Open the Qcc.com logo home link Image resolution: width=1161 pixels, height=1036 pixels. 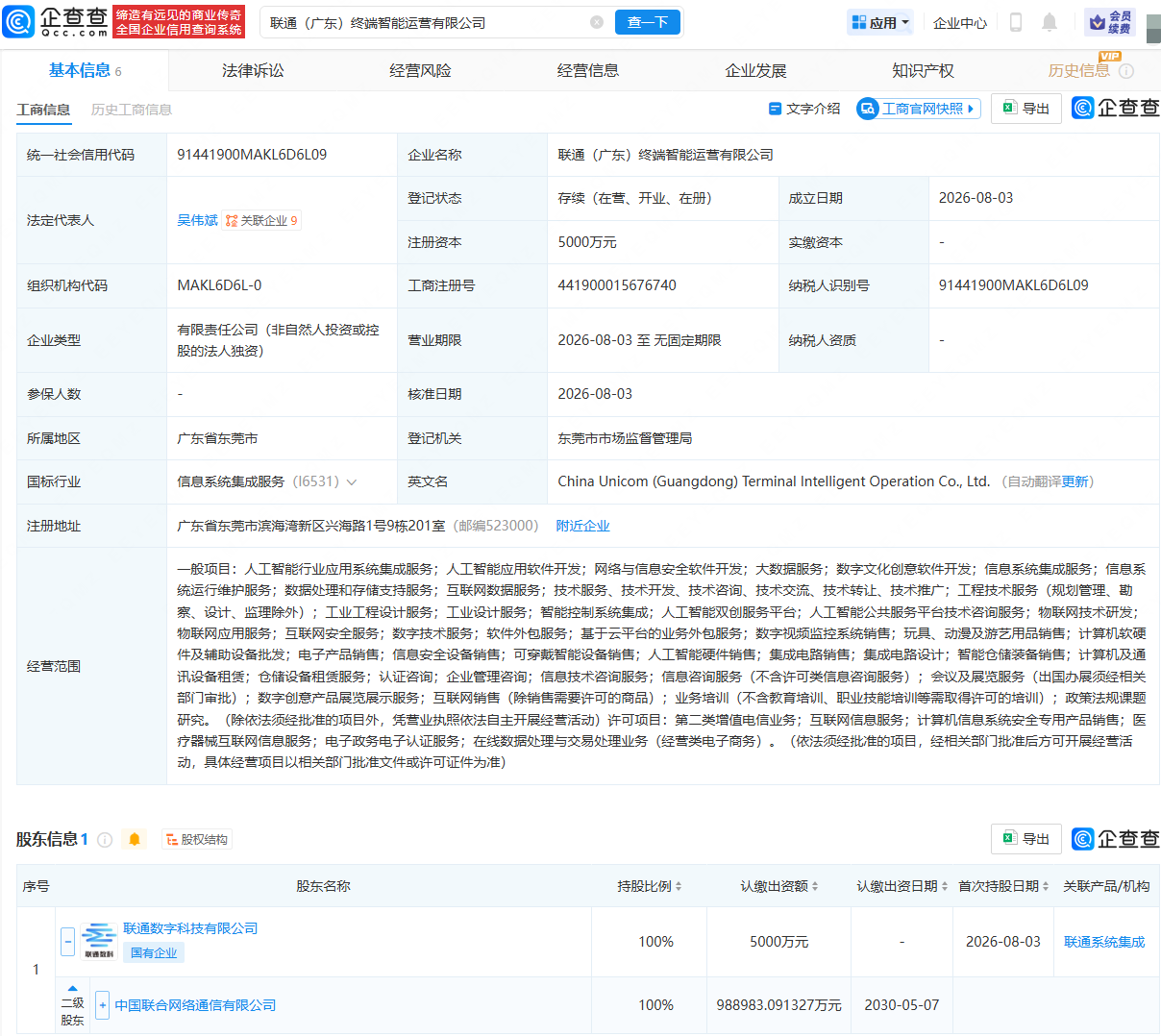56,21
